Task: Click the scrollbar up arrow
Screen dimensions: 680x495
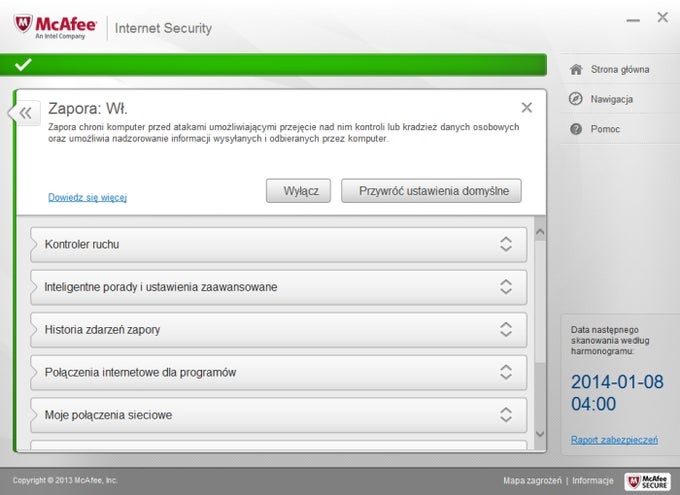Action: click(x=540, y=232)
